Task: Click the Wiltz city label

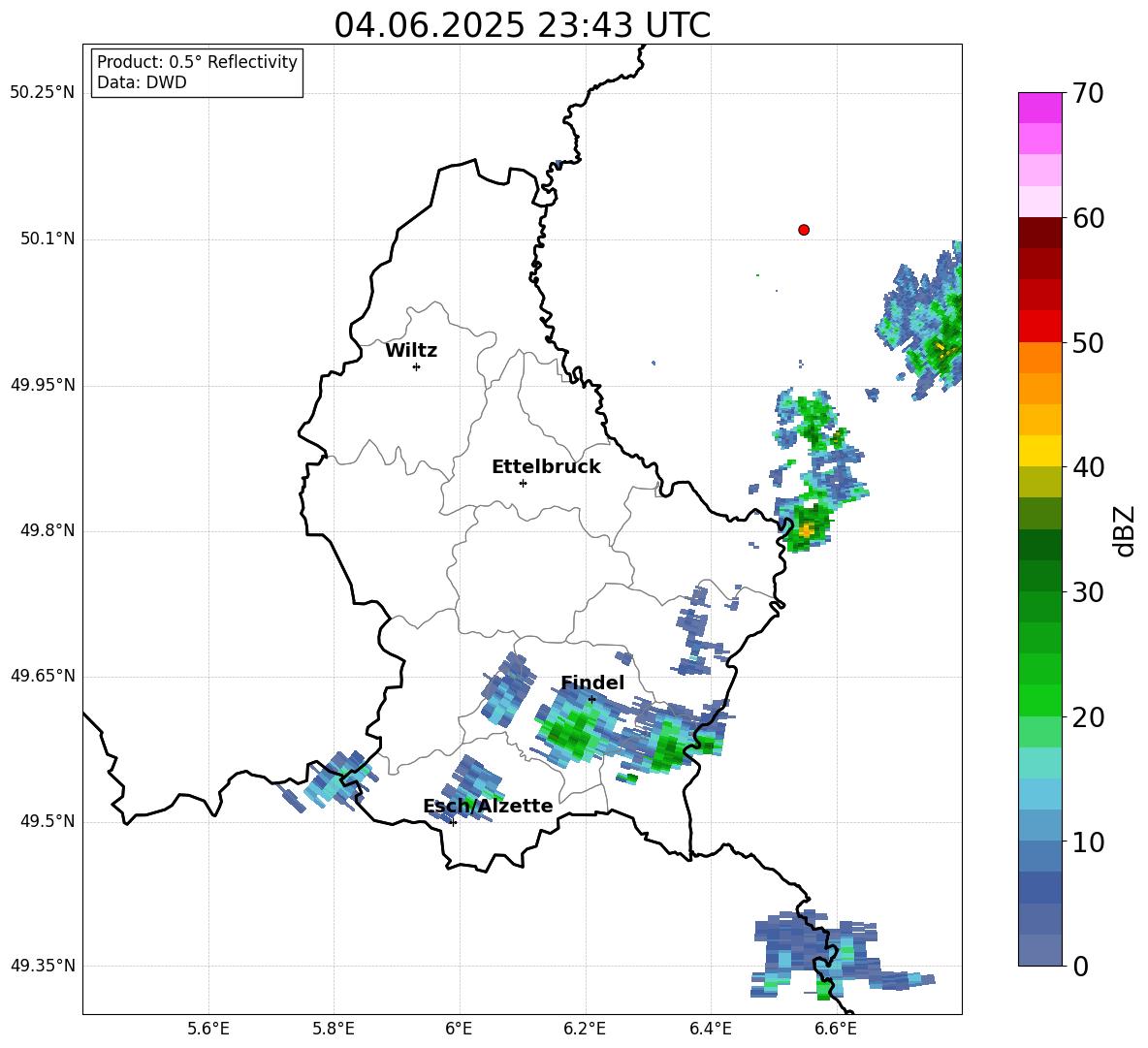Action: (411, 351)
